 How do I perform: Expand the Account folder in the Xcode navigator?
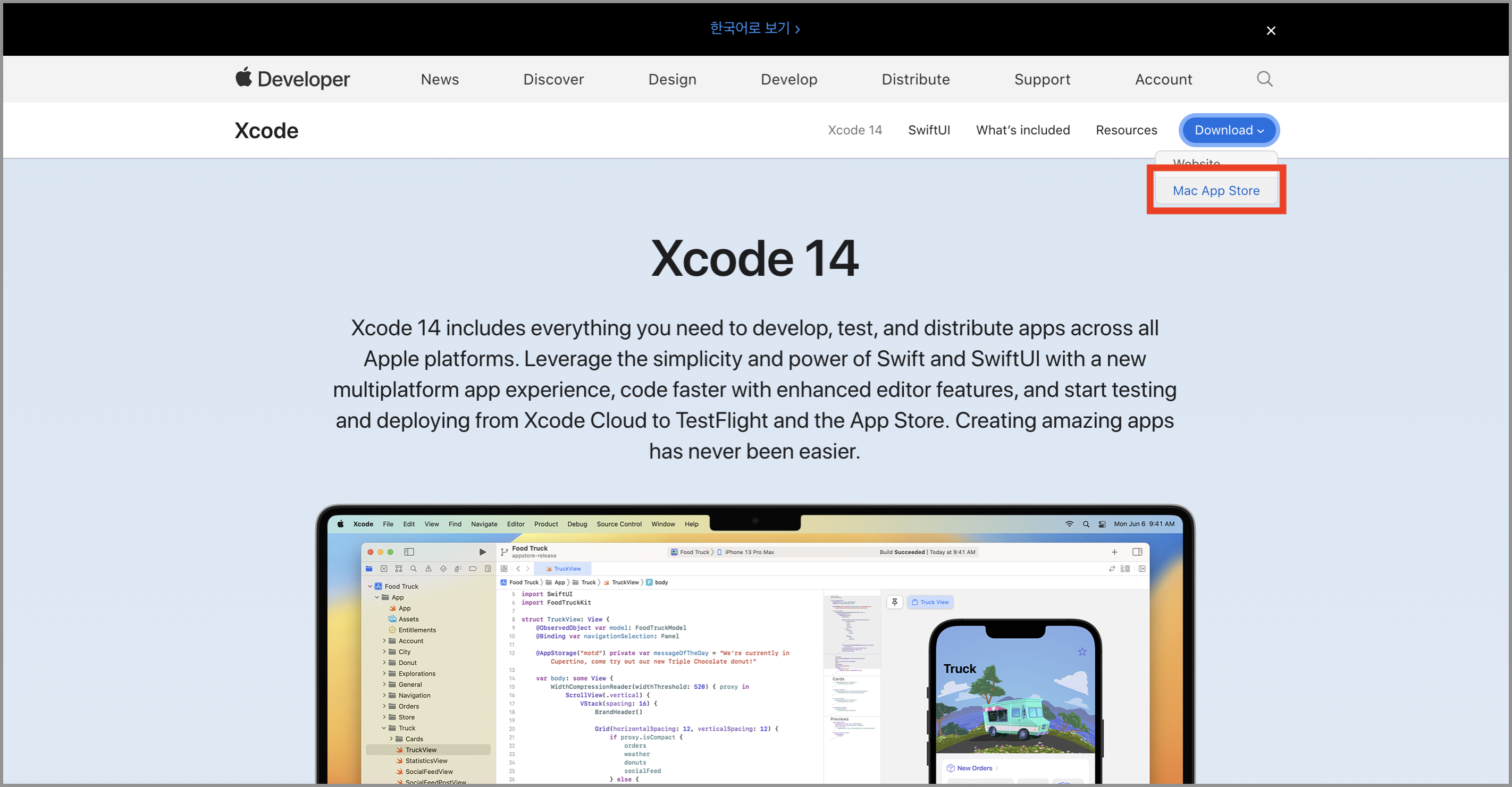384,641
